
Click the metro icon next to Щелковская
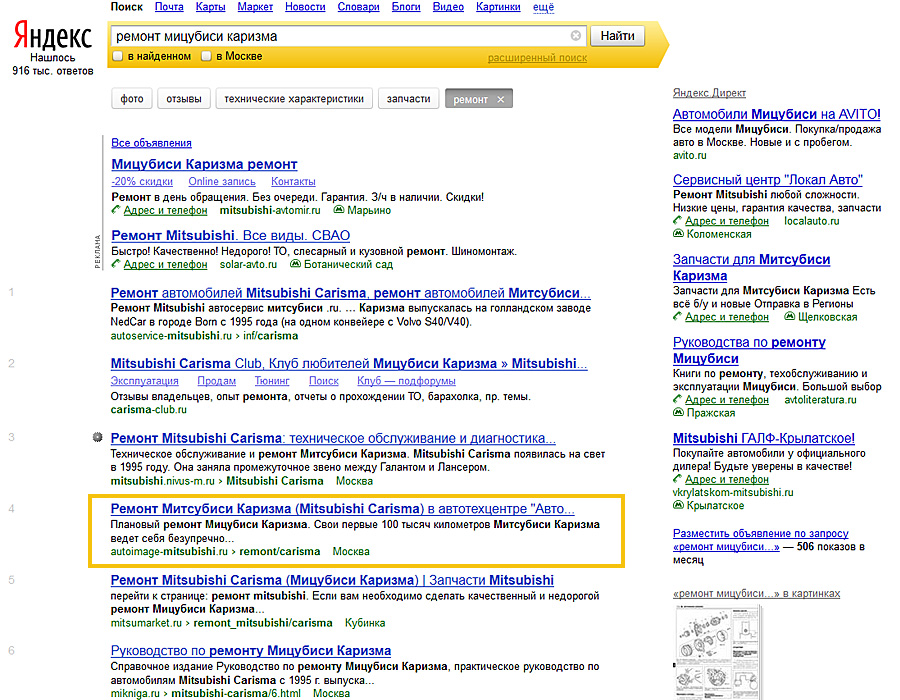[x=789, y=316]
